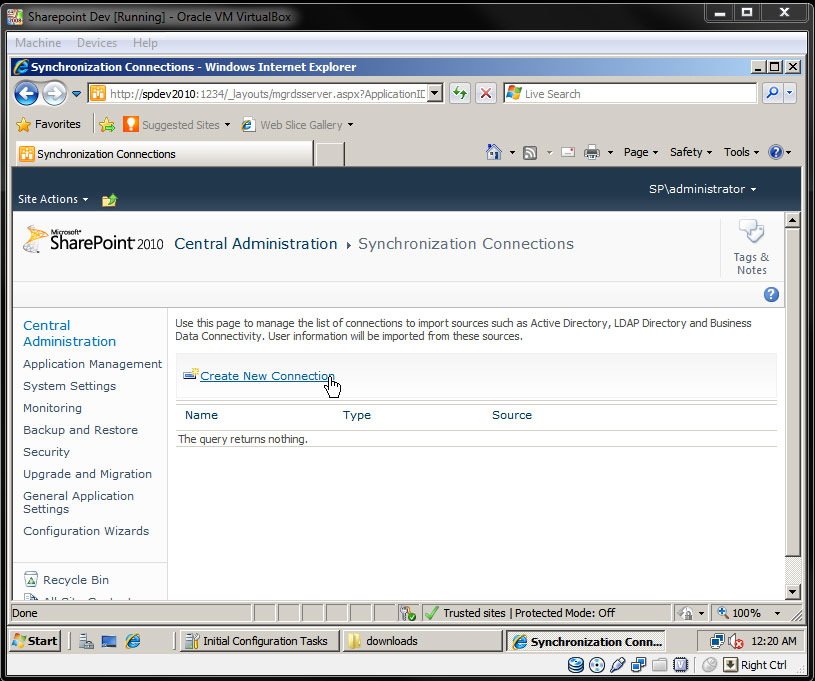815x681 pixels.
Task: Open SP\administrator user menu
Action: point(702,189)
